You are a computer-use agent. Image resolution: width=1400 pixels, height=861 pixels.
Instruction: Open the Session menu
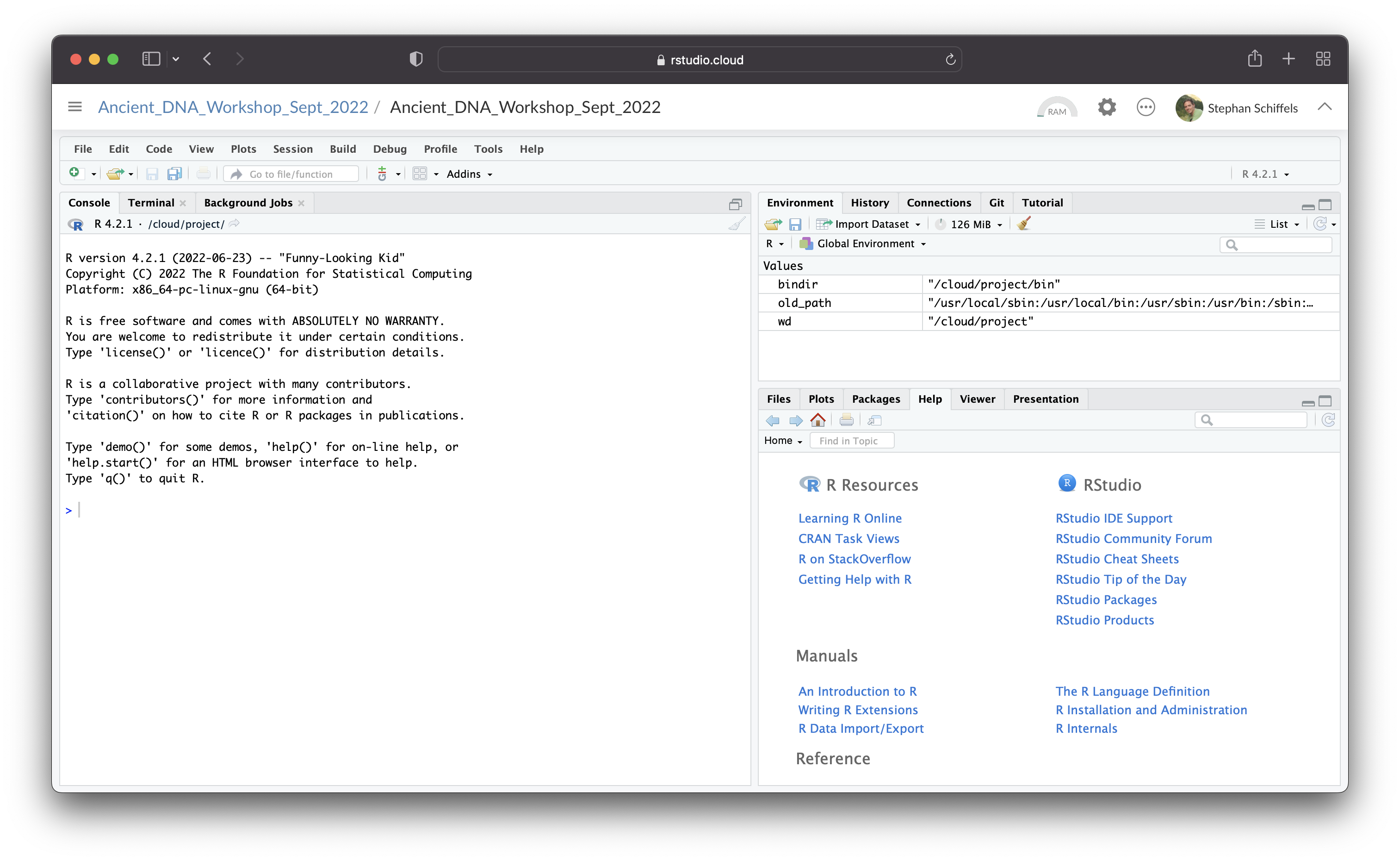tap(292, 149)
